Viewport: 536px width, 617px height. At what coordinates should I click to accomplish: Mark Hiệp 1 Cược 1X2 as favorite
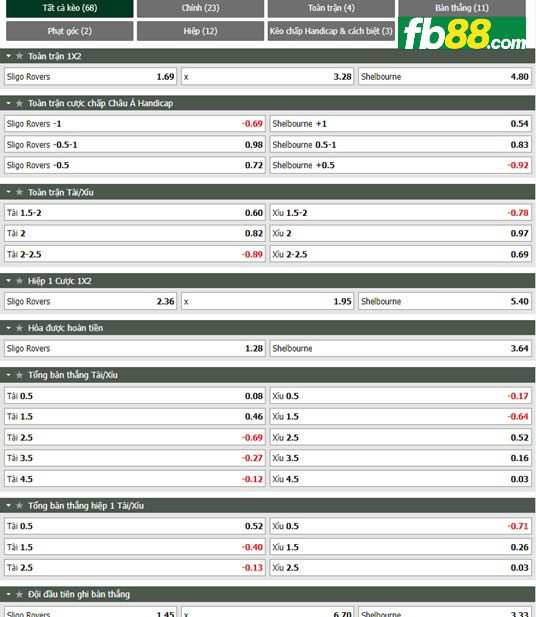coord(19,281)
